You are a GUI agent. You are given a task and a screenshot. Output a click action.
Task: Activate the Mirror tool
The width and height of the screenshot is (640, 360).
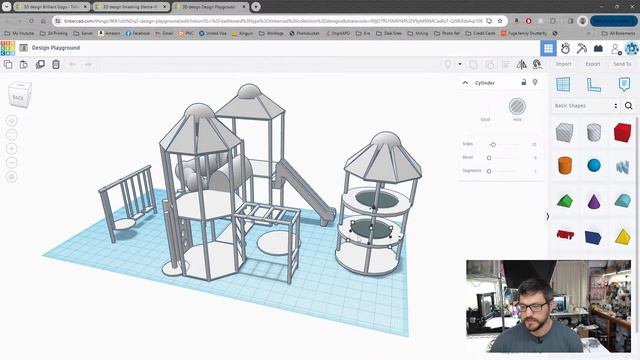tap(521, 64)
